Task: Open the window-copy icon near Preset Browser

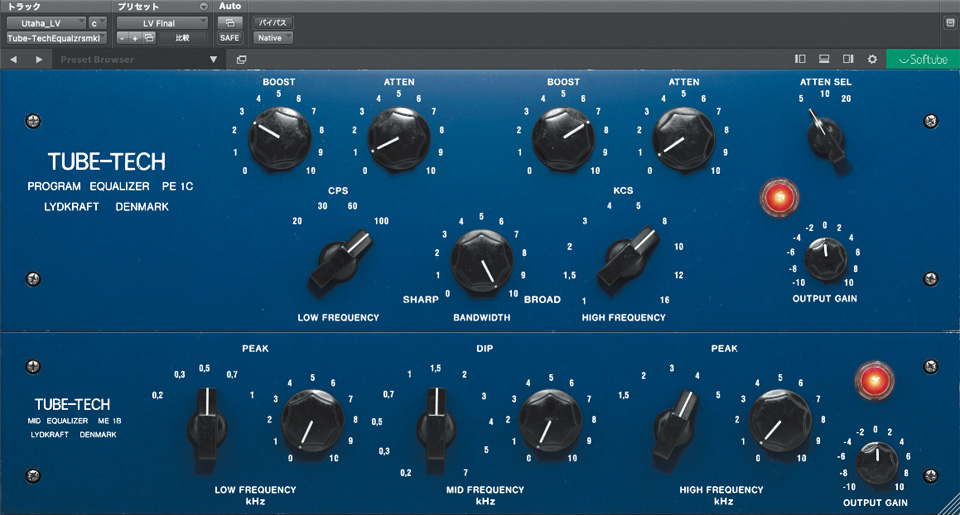Action: pos(241,59)
